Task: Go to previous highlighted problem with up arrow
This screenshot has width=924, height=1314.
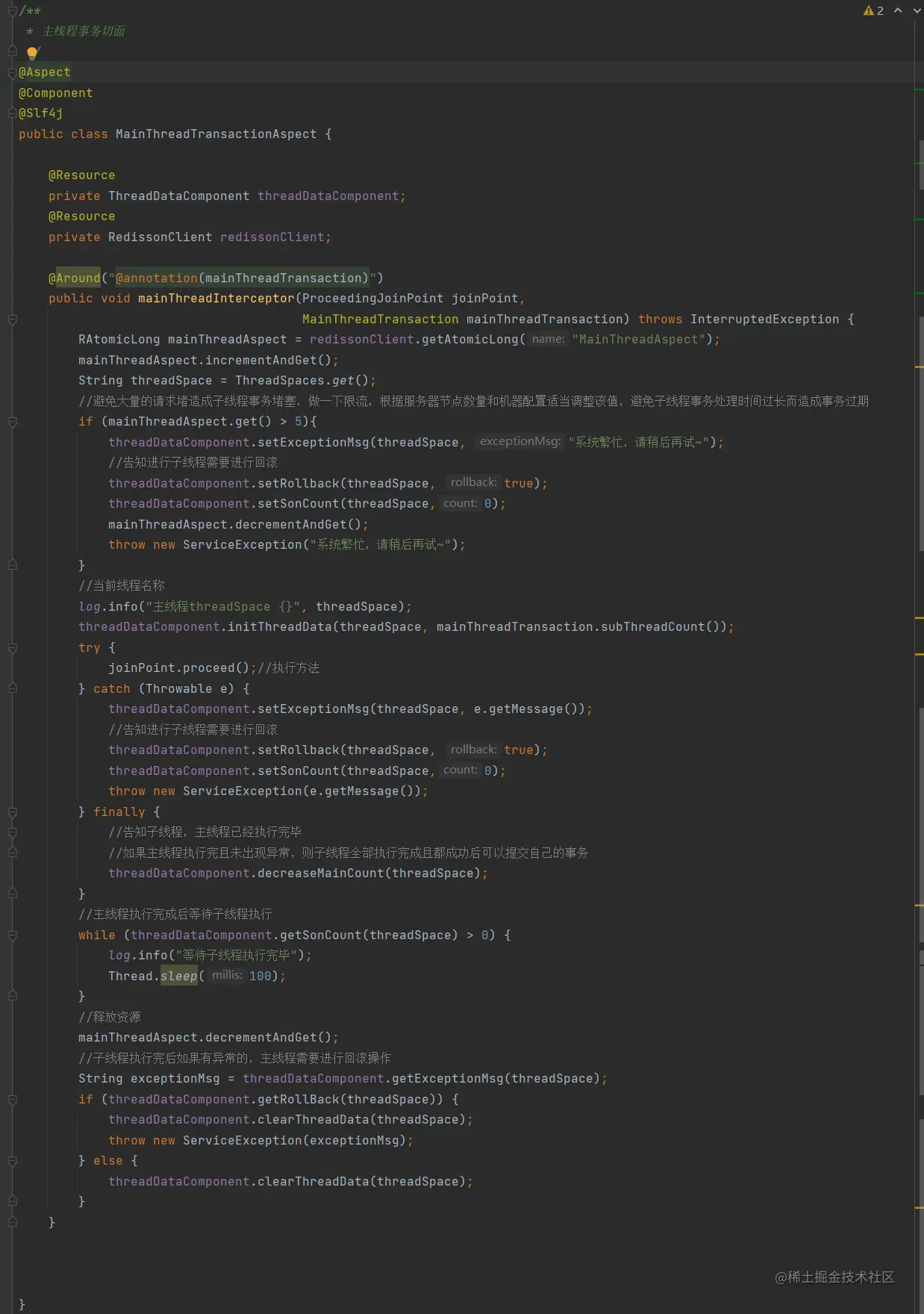Action: [x=898, y=10]
